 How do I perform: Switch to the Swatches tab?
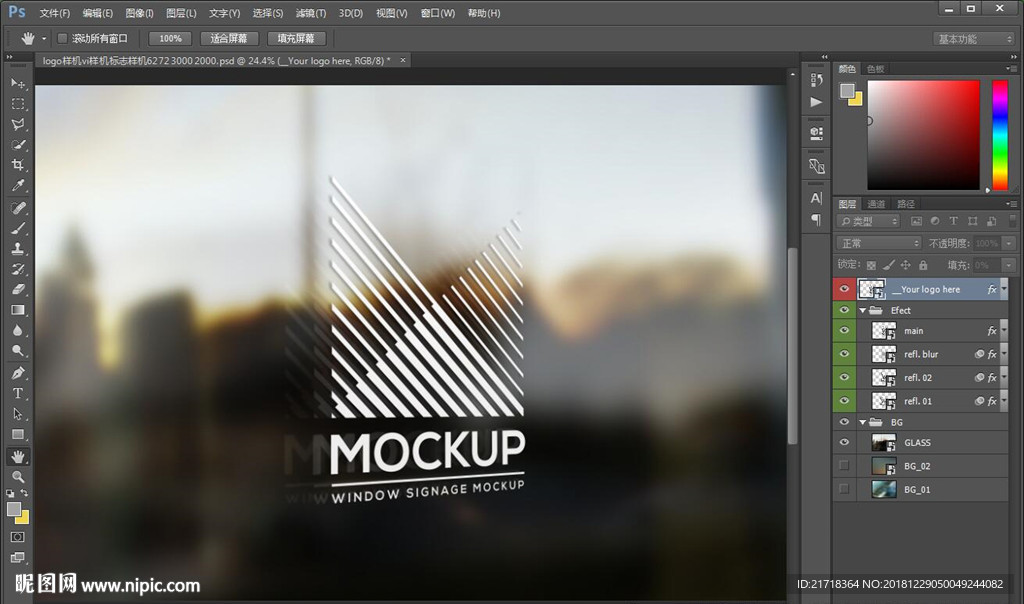(875, 69)
